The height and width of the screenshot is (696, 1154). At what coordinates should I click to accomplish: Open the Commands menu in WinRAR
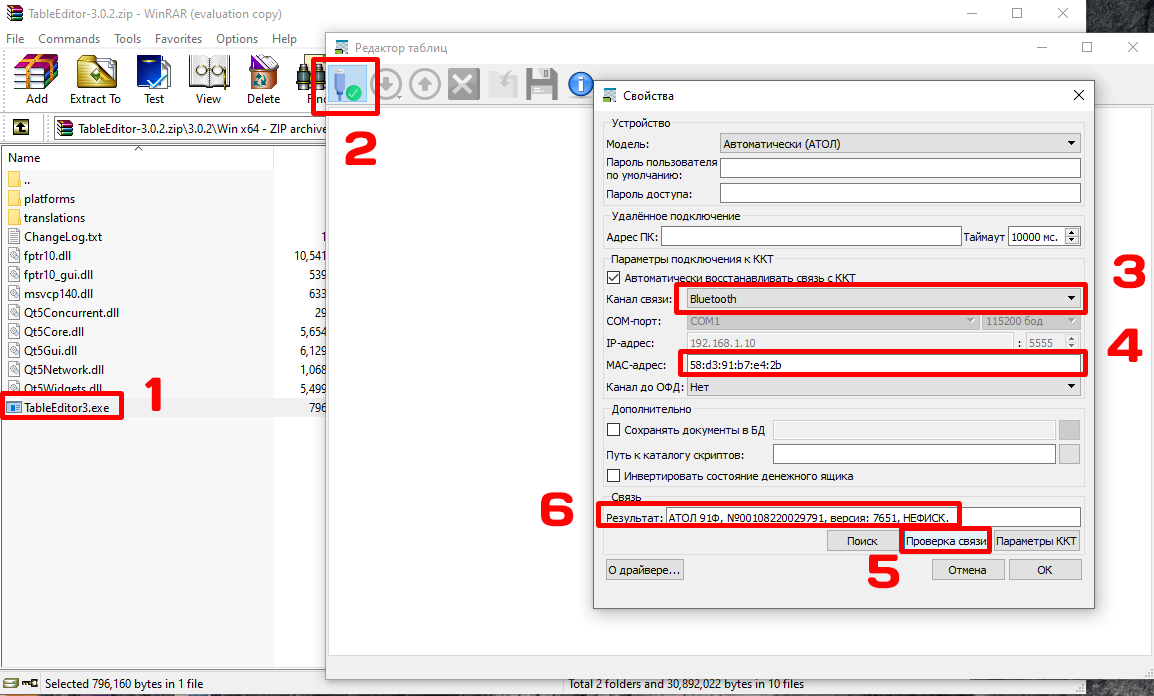click(69, 39)
